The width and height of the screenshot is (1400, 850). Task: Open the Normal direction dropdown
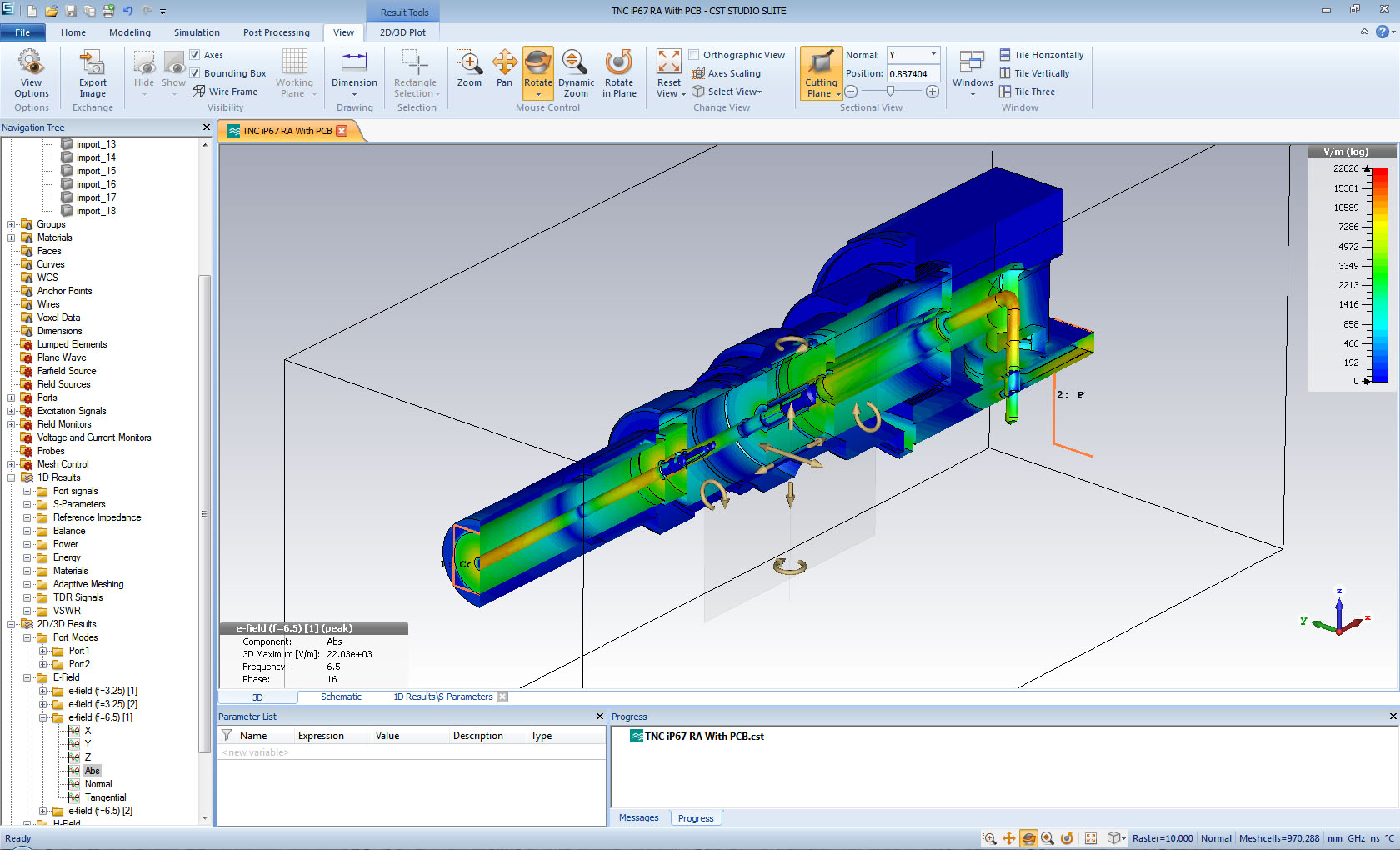tap(933, 55)
